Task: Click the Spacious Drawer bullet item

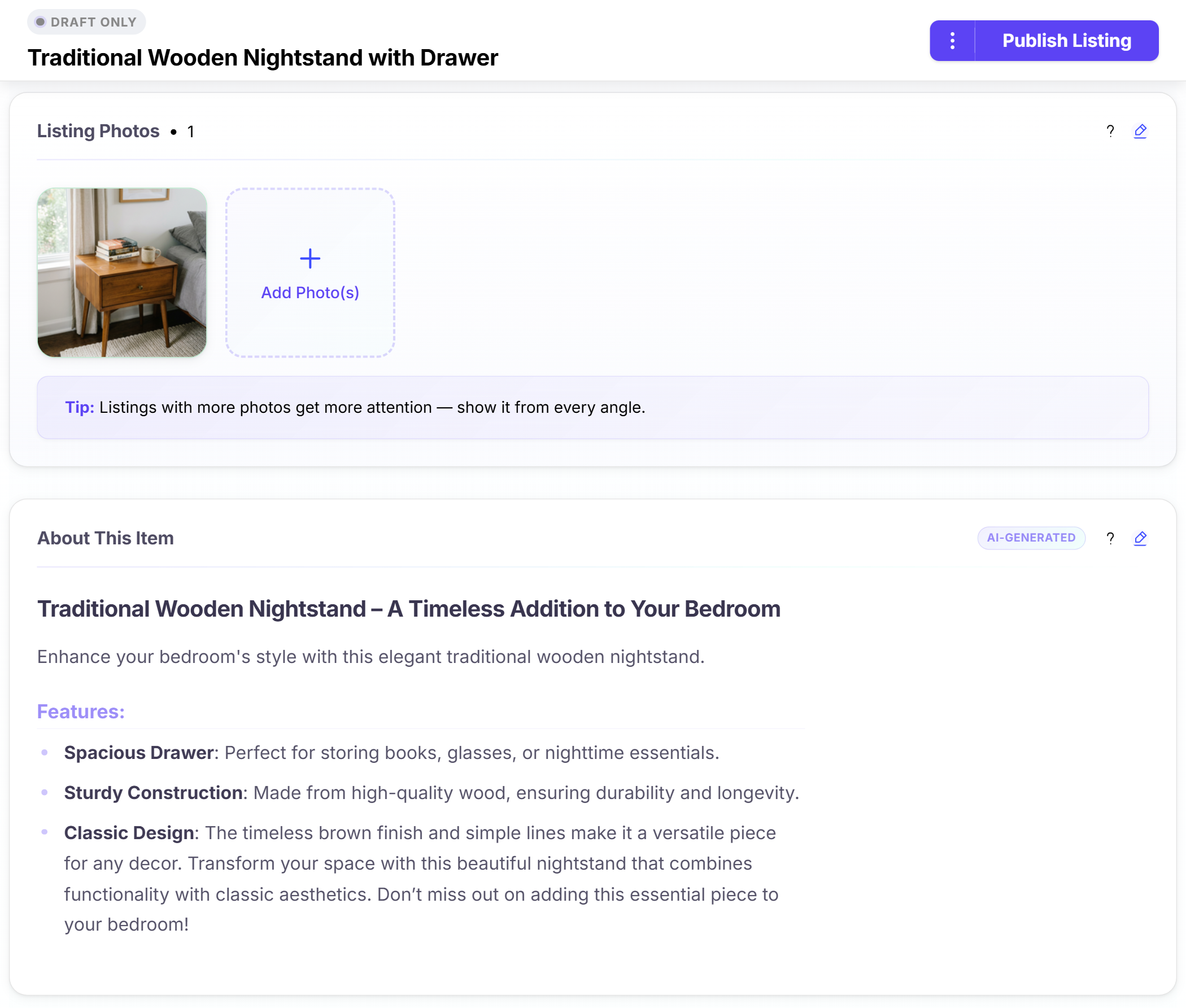Action: (391, 753)
